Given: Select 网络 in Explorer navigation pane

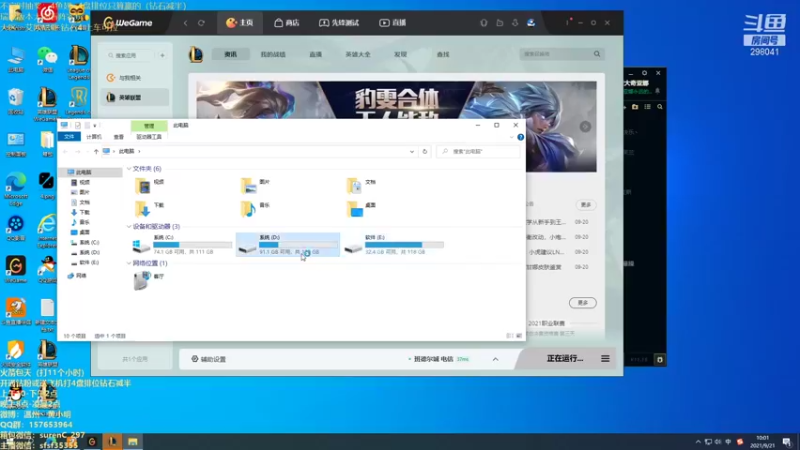Looking at the screenshot, I should [77, 276].
